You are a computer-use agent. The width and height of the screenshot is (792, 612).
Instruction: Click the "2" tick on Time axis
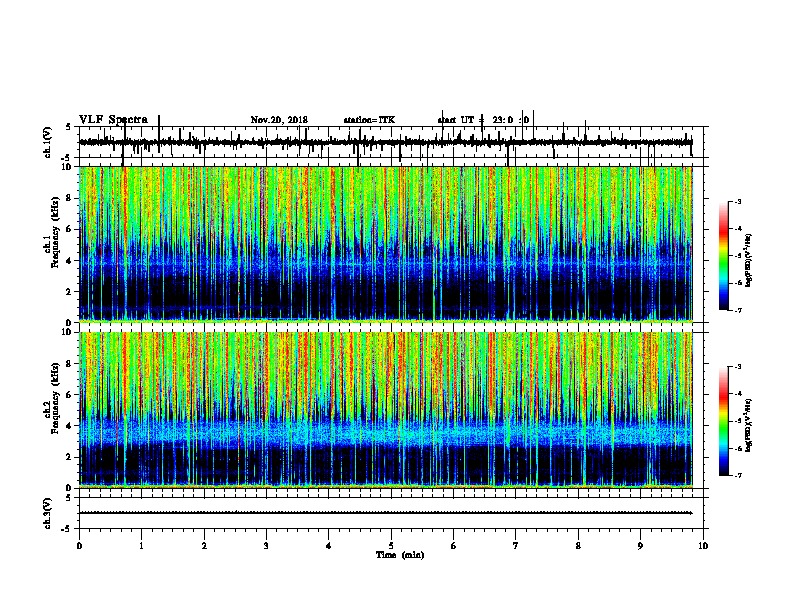point(204,546)
